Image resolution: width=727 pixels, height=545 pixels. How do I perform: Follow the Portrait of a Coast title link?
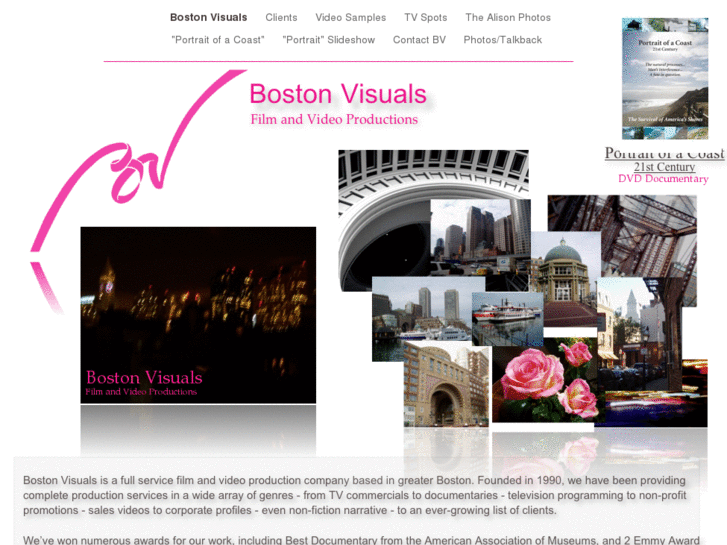pos(664,153)
